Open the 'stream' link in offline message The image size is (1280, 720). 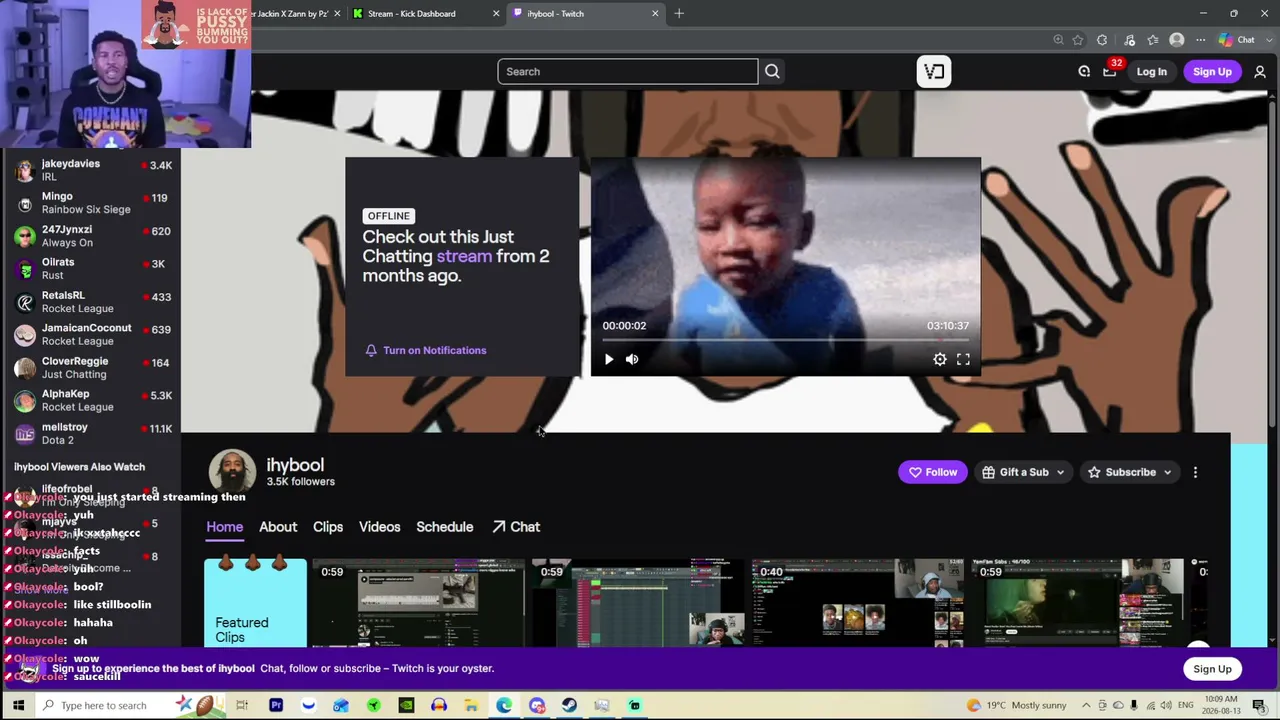464,256
